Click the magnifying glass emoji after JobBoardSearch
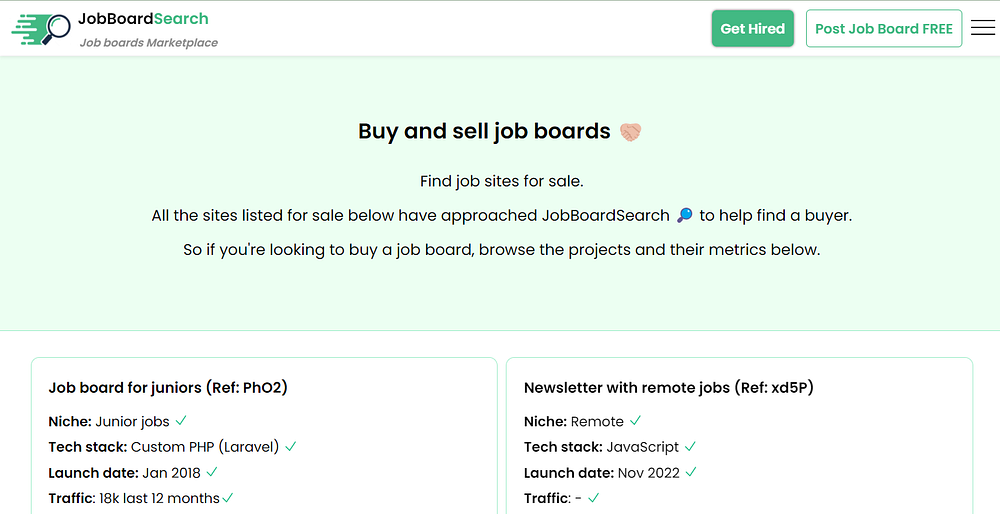This screenshot has width=1000, height=514. click(685, 216)
